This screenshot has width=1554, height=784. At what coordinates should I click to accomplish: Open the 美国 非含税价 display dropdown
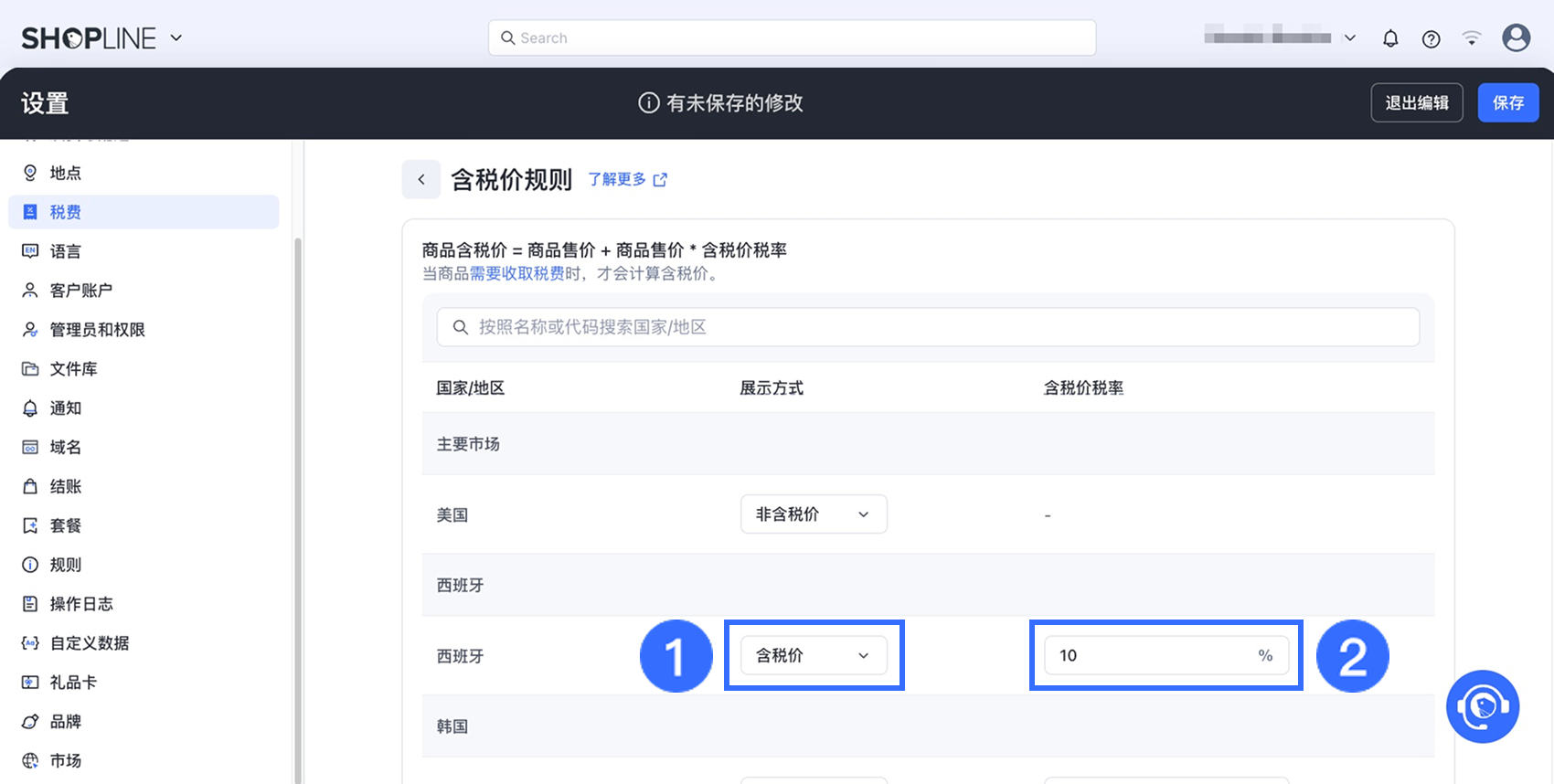click(x=813, y=514)
